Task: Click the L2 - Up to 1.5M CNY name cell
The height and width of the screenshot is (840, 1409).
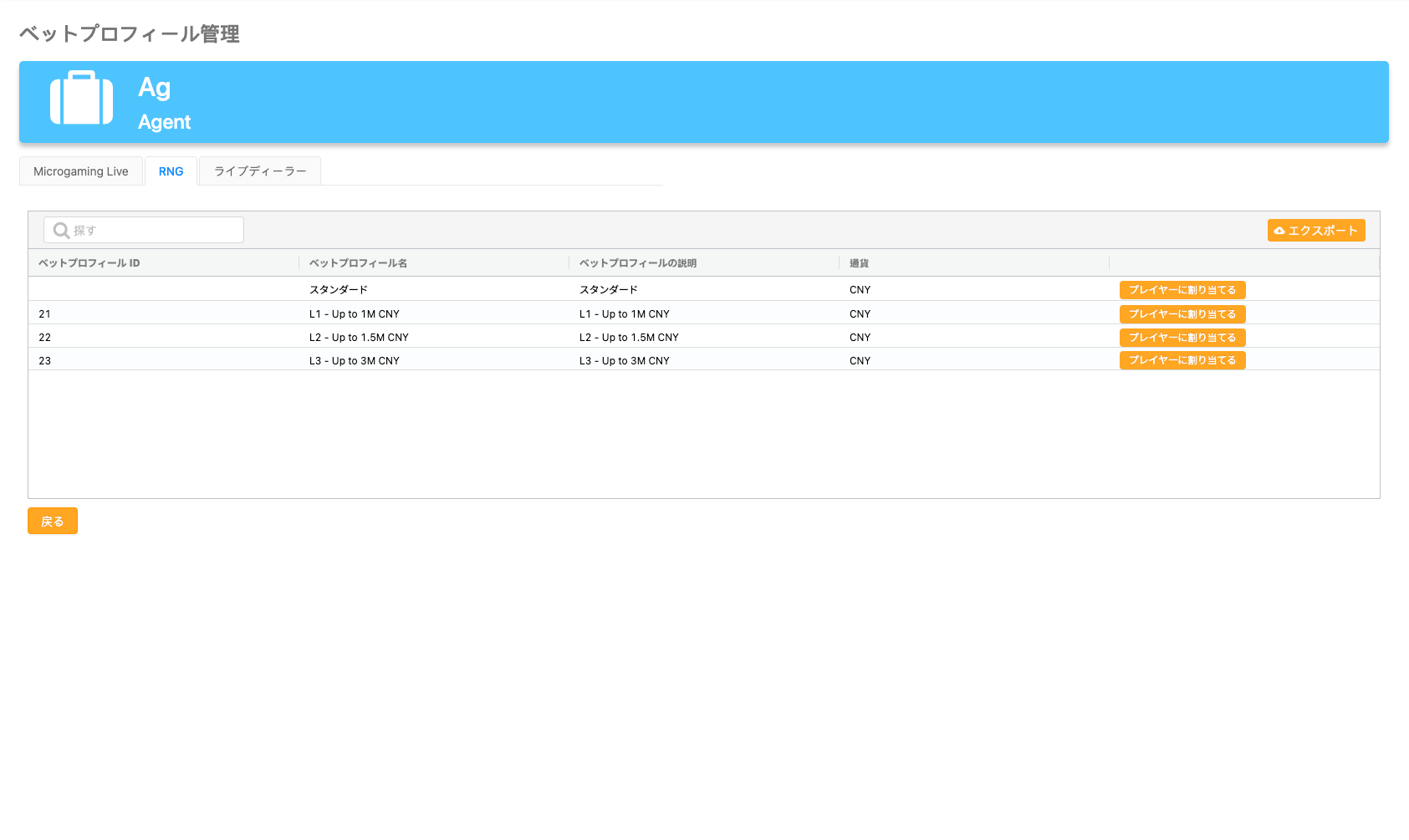Action: pyautogui.click(x=359, y=338)
